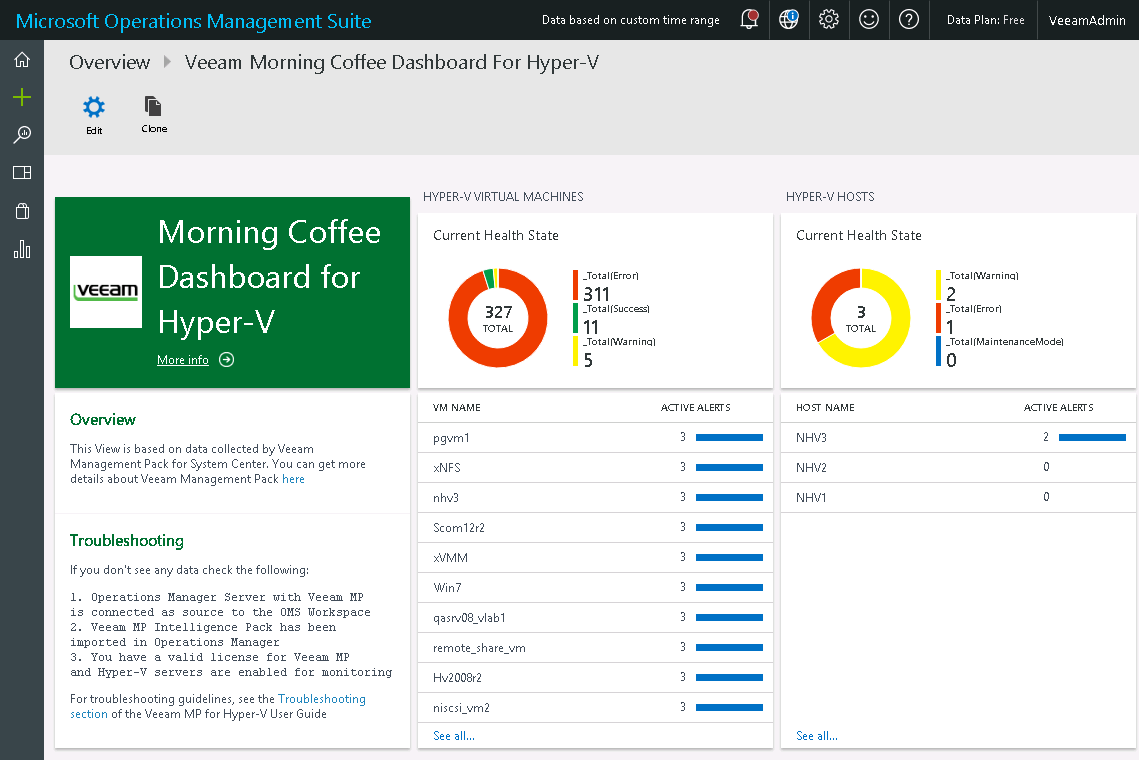Screen dimensions: 1139x760
Task: Click the green plus icon in sidebar
Action: 22,97
